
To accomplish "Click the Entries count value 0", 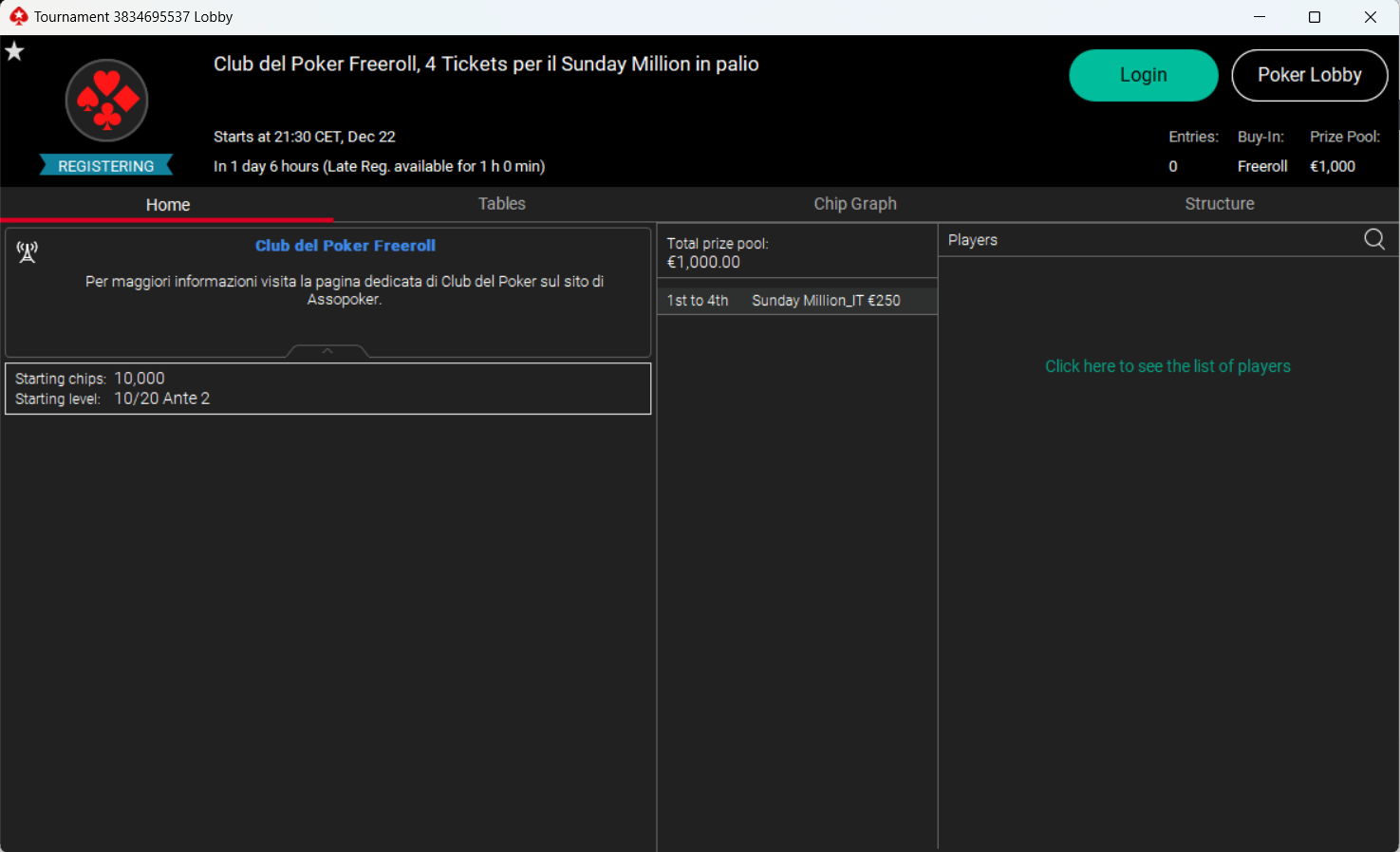I will (x=1173, y=166).
